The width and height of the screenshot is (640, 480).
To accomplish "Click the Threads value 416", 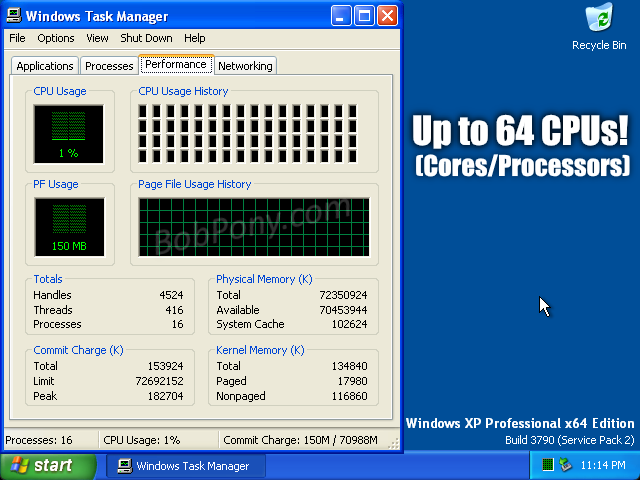I will point(174,310).
